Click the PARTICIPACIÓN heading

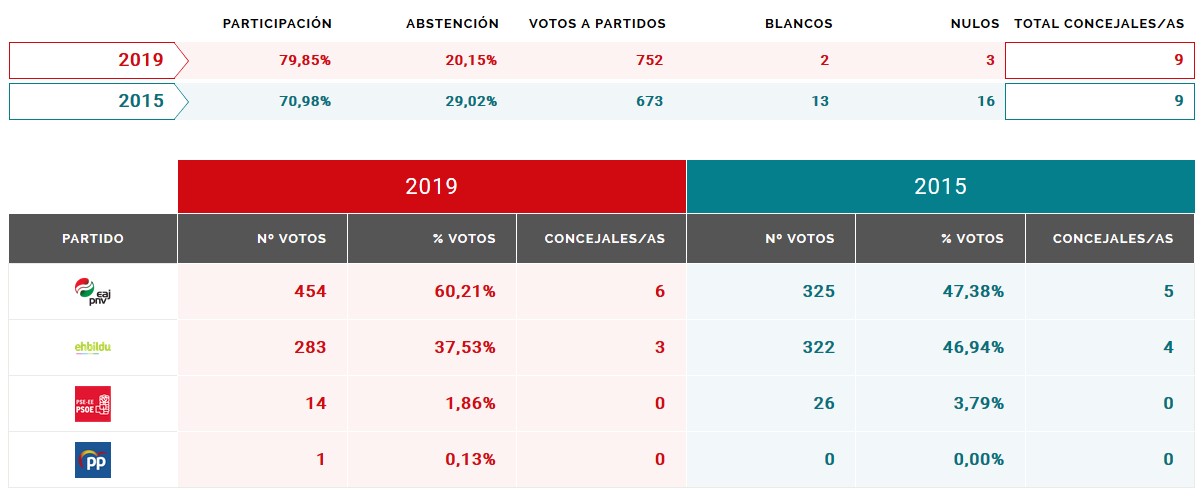[x=277, y=23]
